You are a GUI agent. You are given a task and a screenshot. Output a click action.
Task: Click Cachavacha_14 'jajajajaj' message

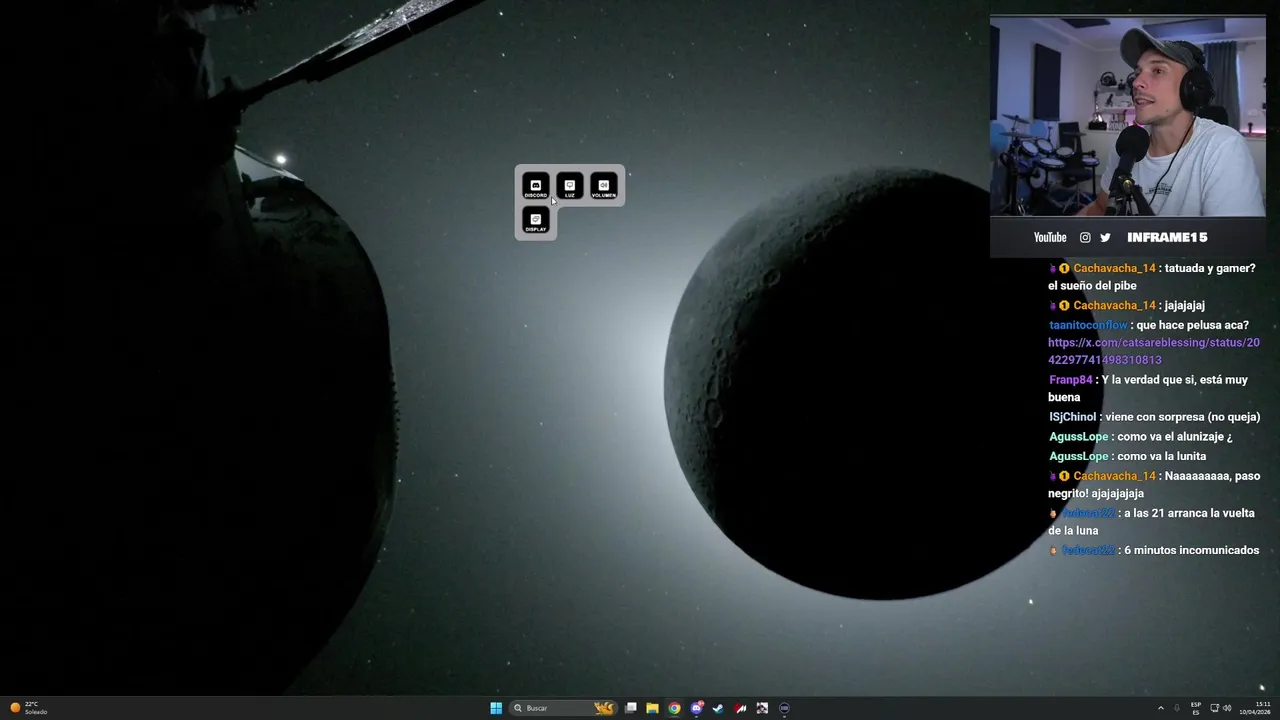1127,305
